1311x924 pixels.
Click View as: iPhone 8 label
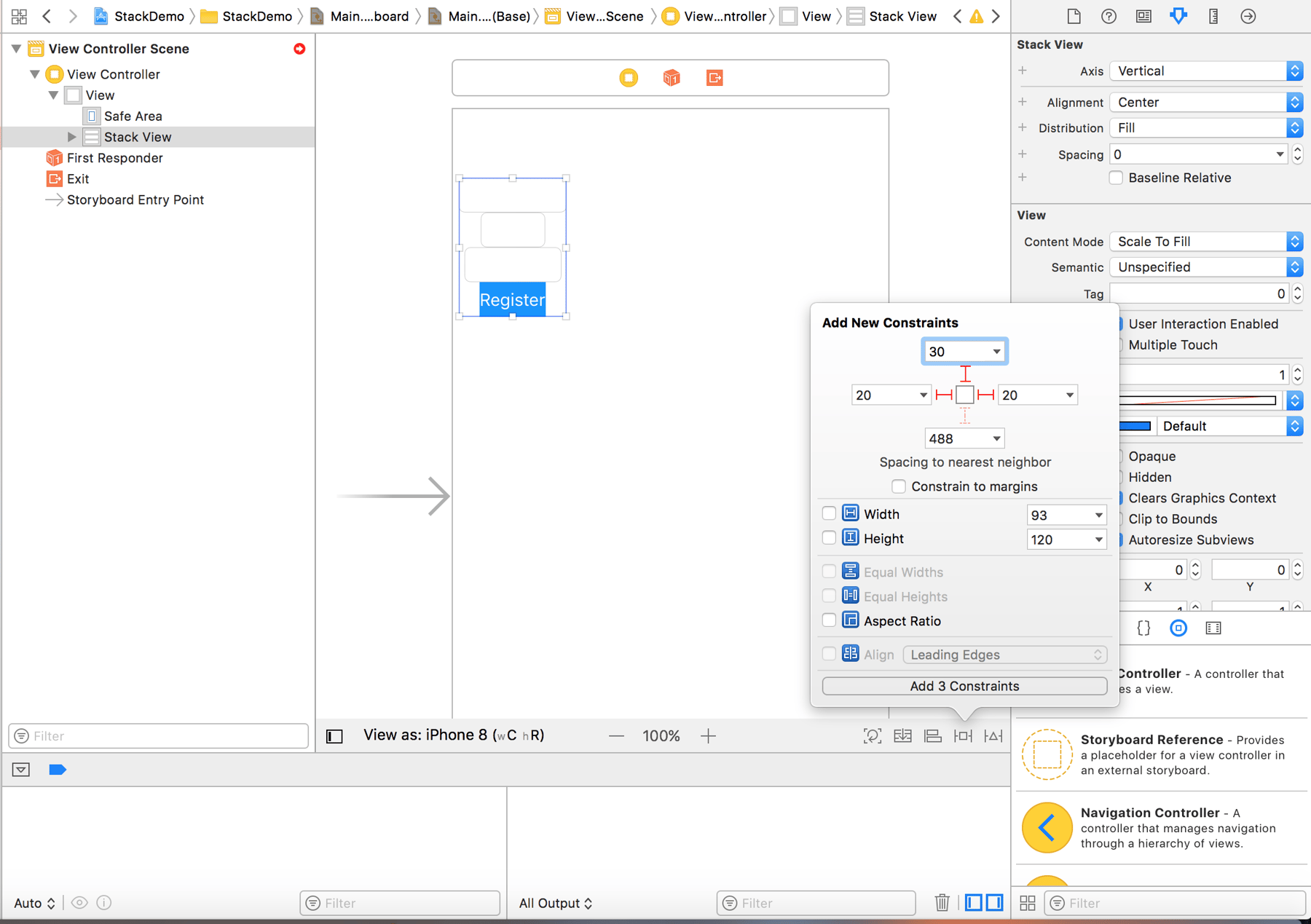click(454, 735)
